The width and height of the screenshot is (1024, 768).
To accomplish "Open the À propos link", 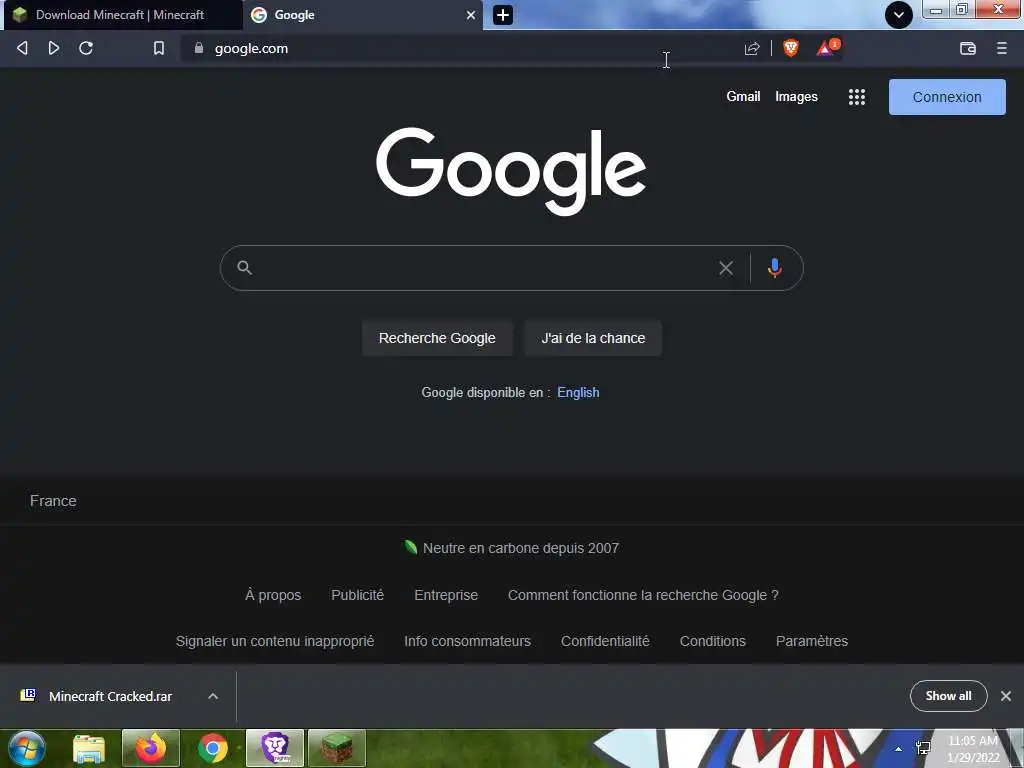I will [273, 596].
